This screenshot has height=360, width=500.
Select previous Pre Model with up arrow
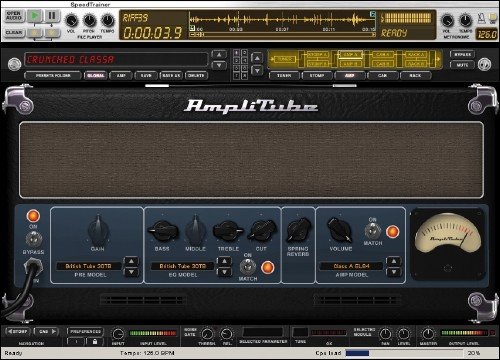pyautogui.click(x=131, y=261)
